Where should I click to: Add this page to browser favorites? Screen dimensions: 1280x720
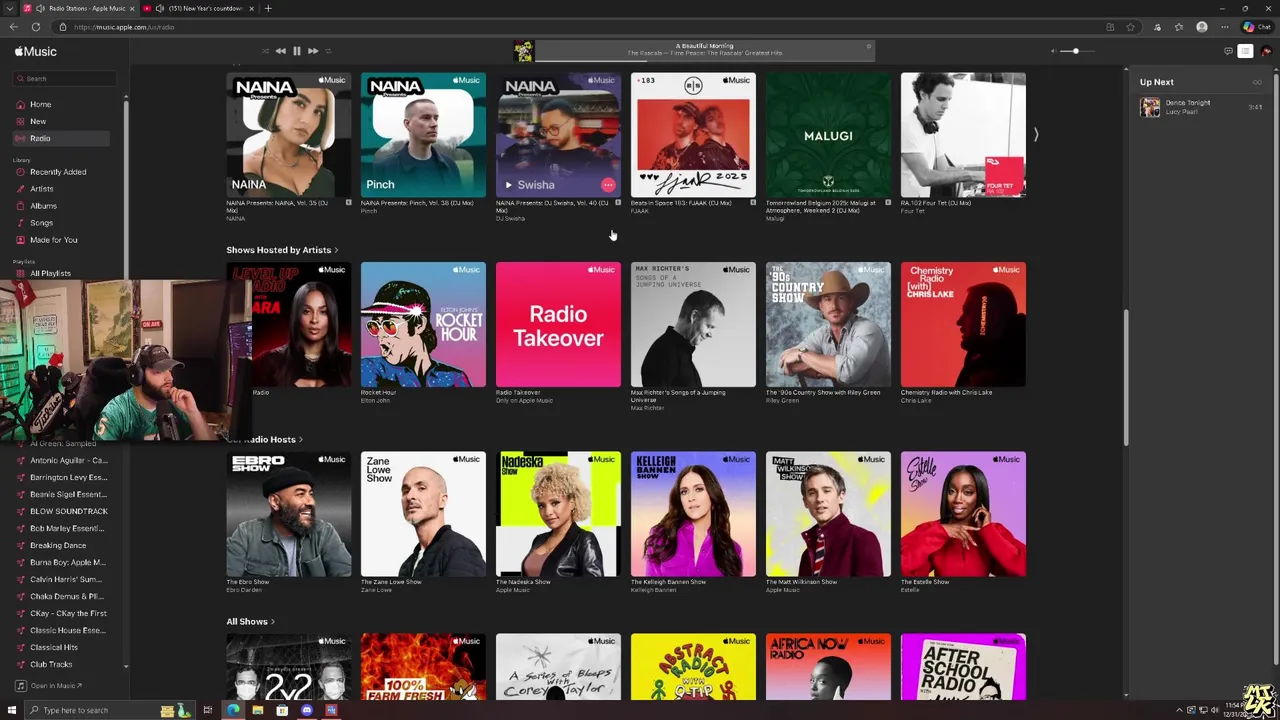[x=1130, y=27]
